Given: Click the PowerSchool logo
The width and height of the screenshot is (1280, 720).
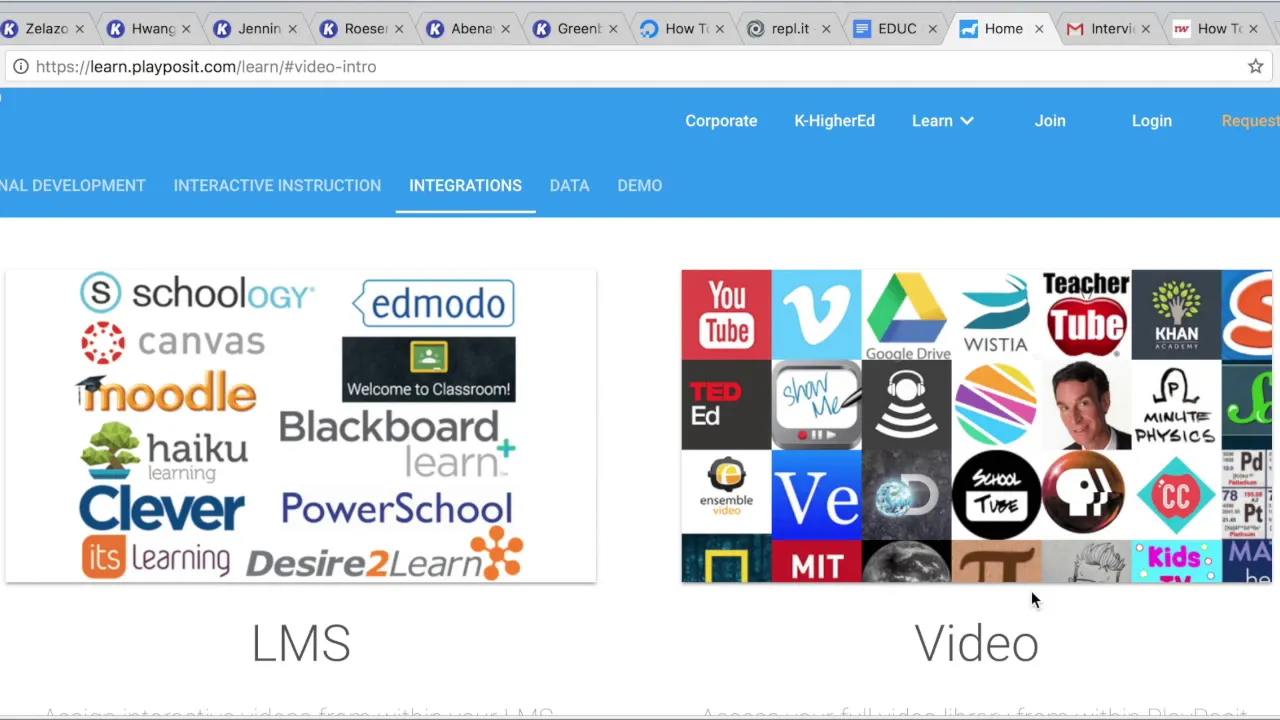Looking at the screenshot, I should point(397,508).
